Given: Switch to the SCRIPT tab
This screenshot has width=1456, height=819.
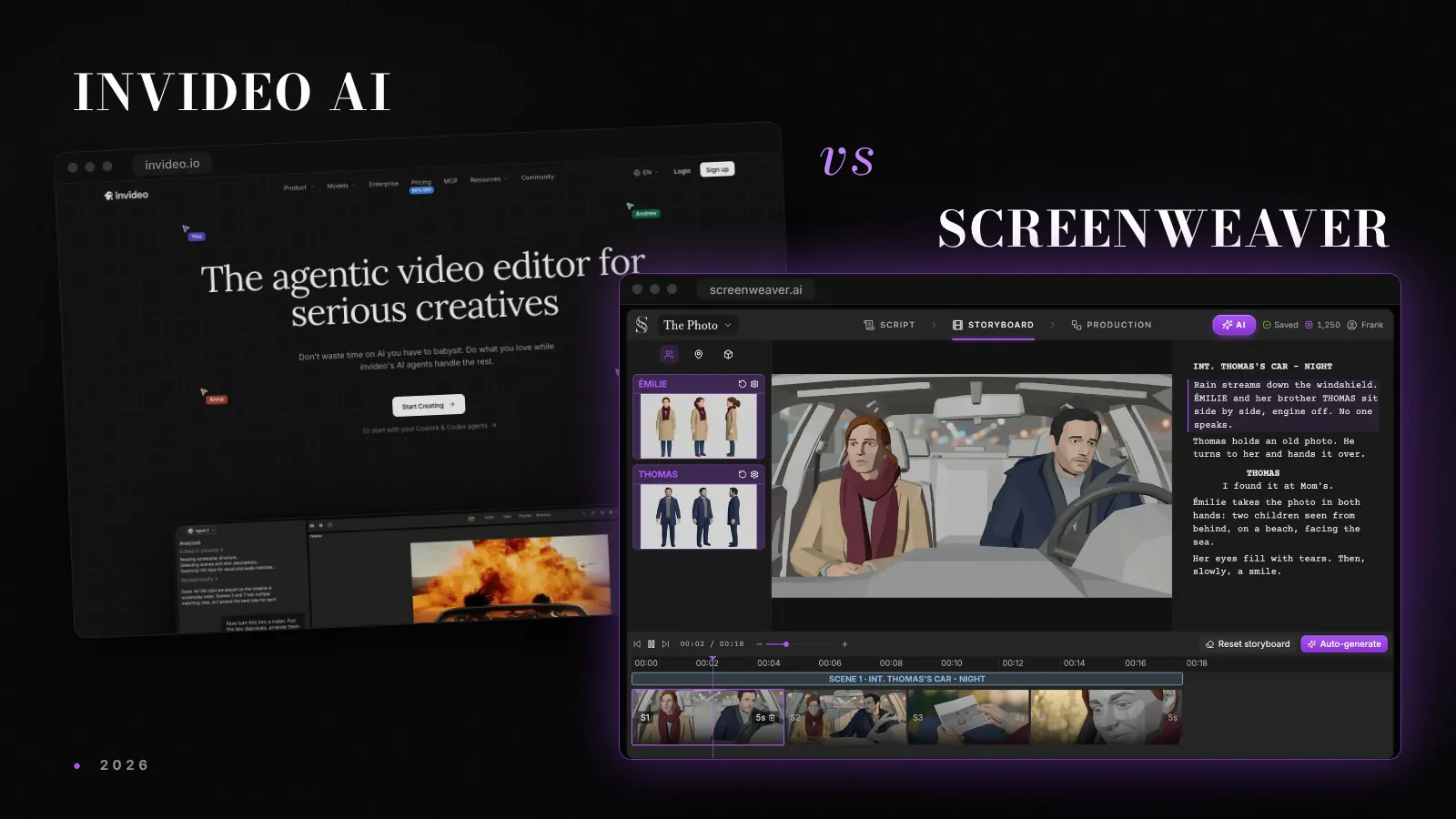Looking at the screenshot, I should coord(889,325).
